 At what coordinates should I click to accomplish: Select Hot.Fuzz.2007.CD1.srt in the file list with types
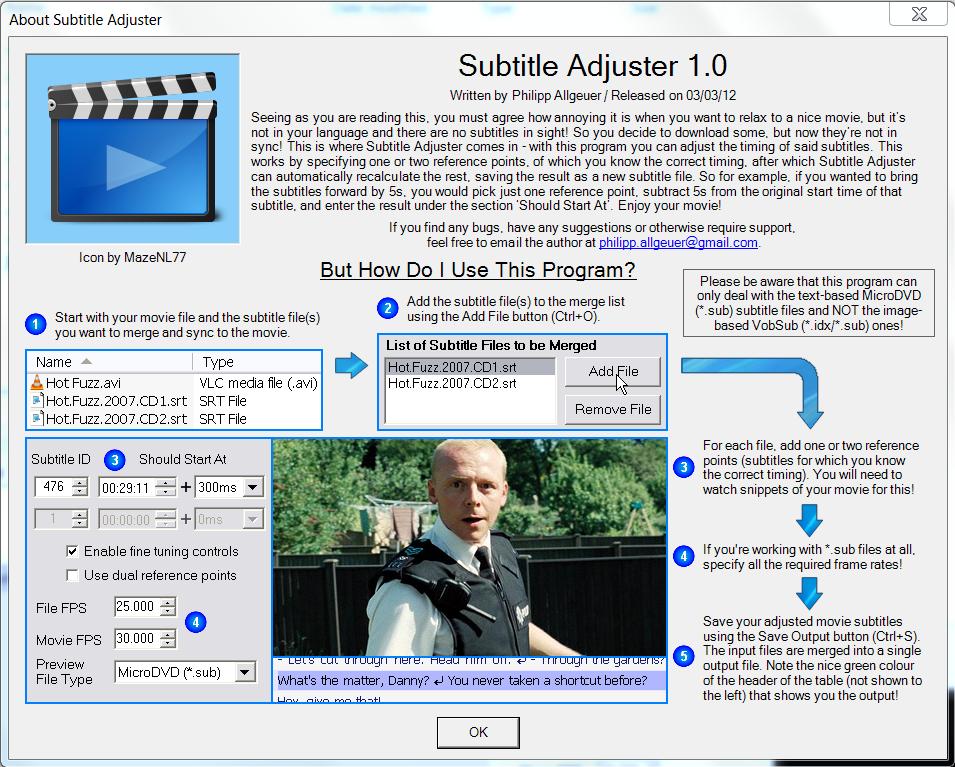pos(116,401)
